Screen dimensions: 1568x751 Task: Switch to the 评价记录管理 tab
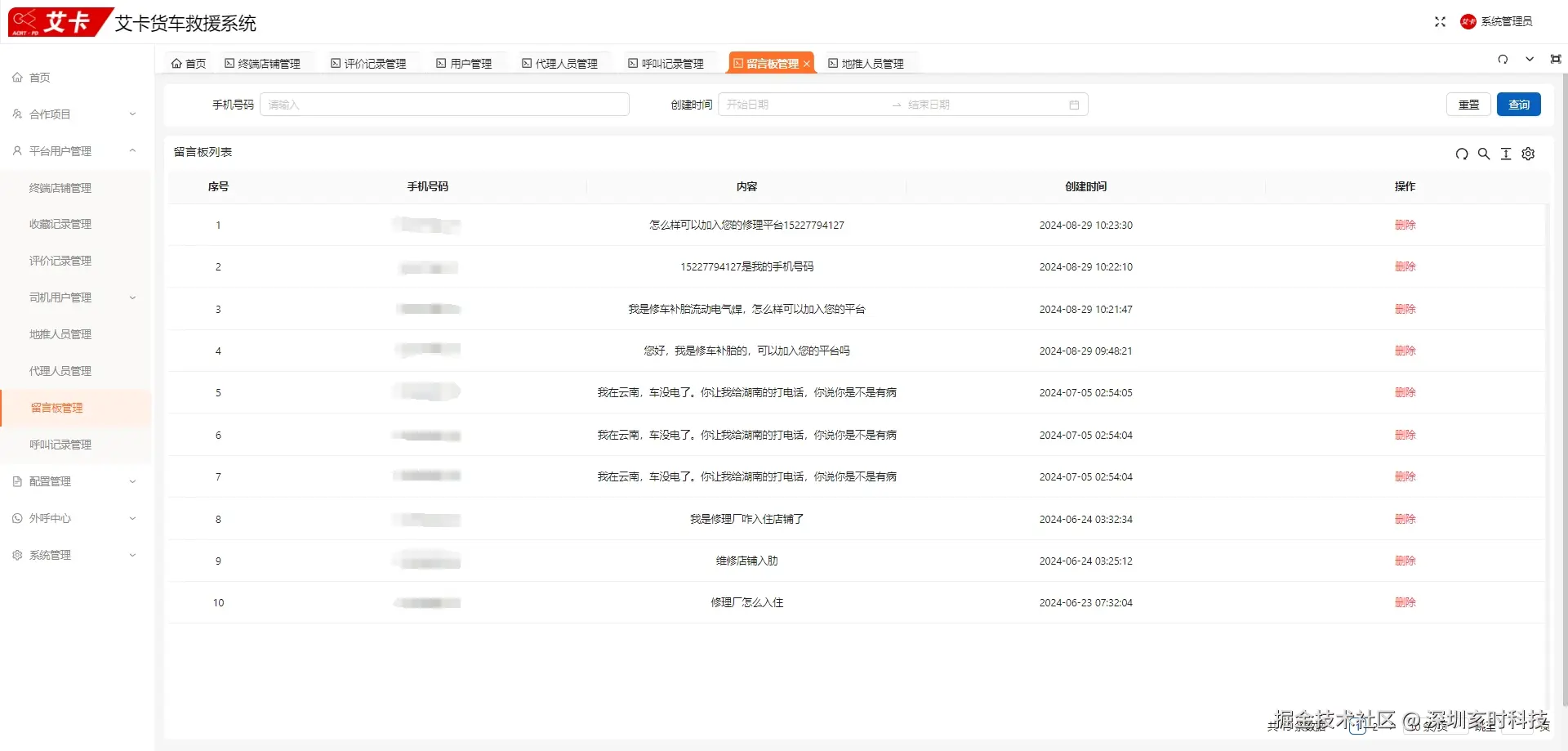pyautogui.click(x=368, y=64)
